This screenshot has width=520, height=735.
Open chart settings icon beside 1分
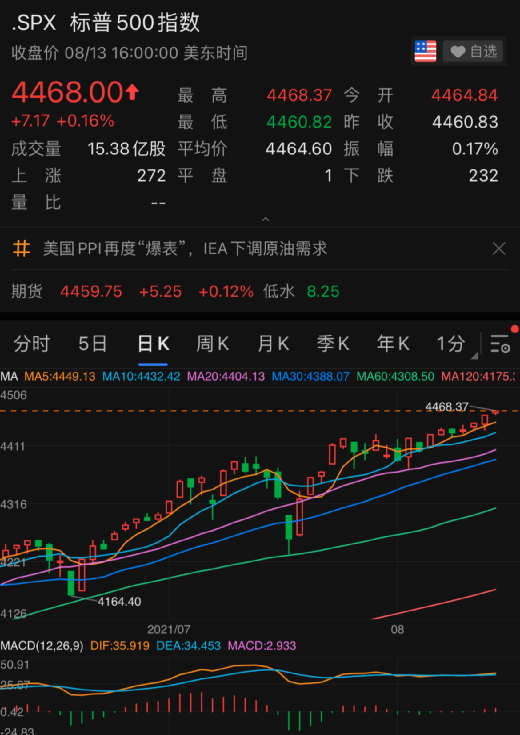pos(500,344)
